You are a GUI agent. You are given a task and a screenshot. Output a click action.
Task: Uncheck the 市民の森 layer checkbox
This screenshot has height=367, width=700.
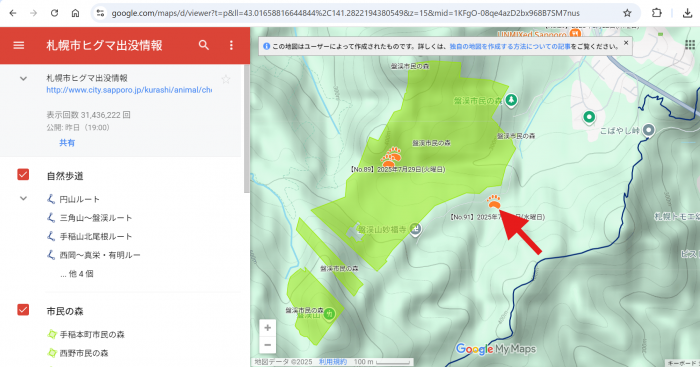tap(23, 310)
